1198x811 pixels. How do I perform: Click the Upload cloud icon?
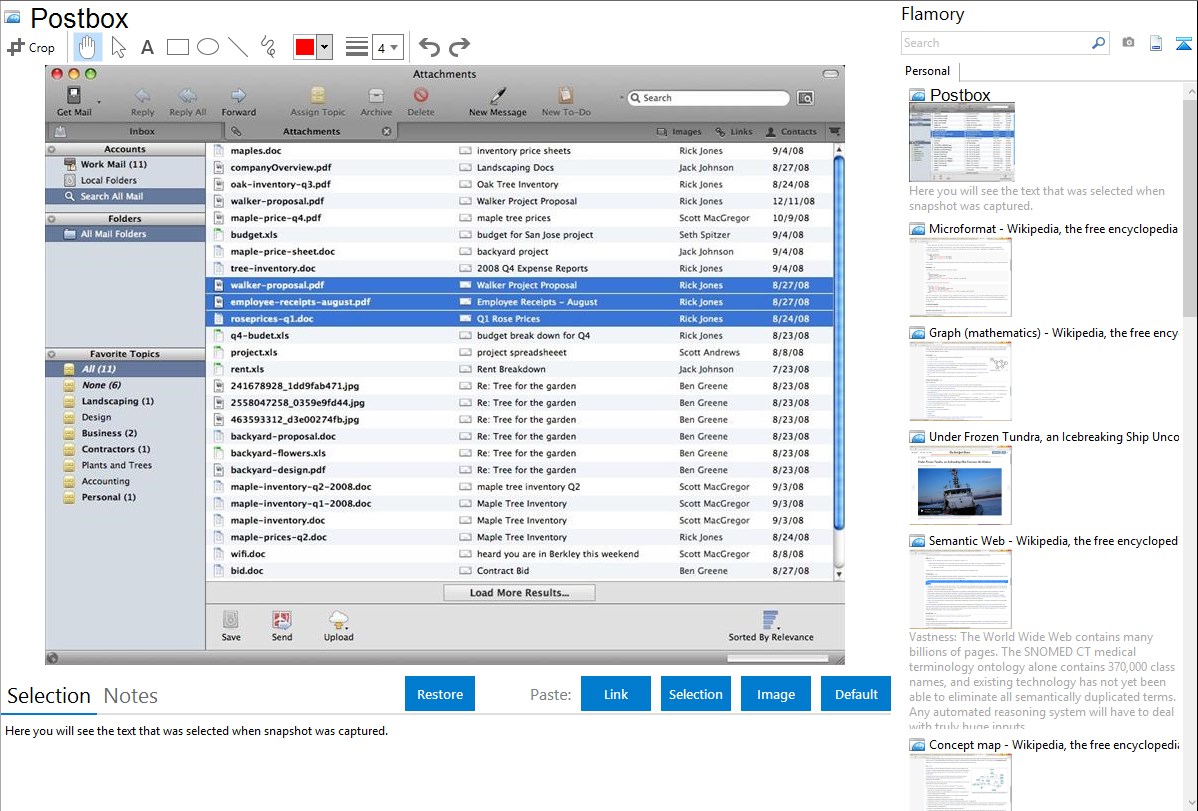[338, 620]
